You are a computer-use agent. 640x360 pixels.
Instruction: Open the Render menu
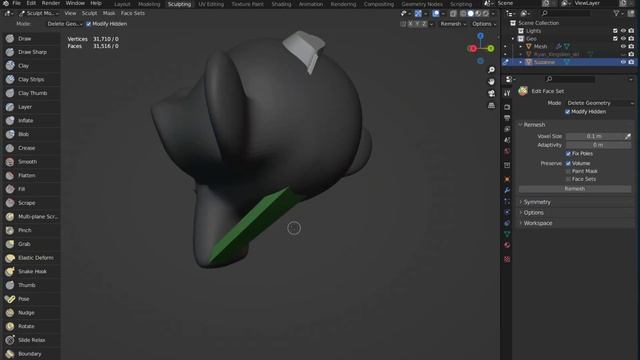click(x=51, y=3)
